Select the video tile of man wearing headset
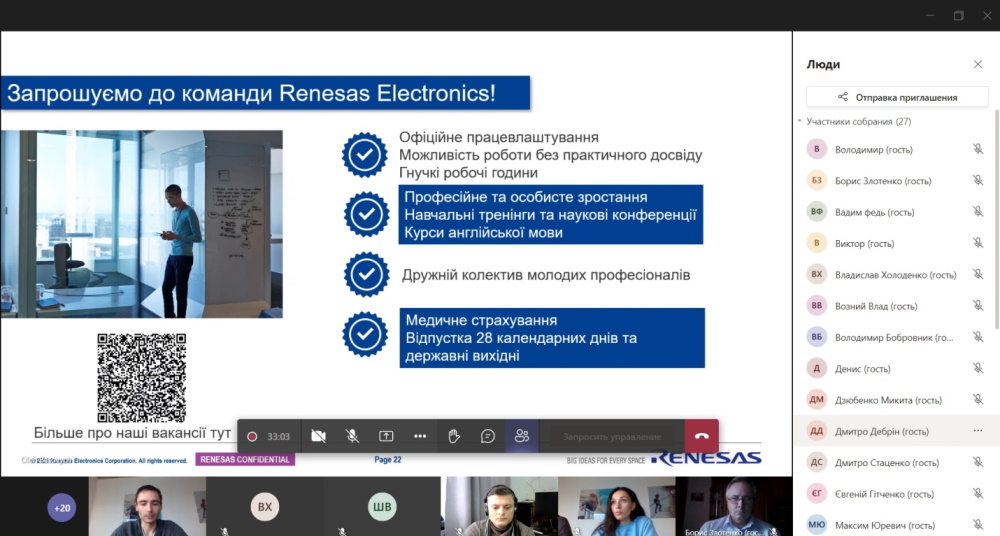The height and width of the screenshot is (536, 1000). pyautogui.click(x=499, y=507)
